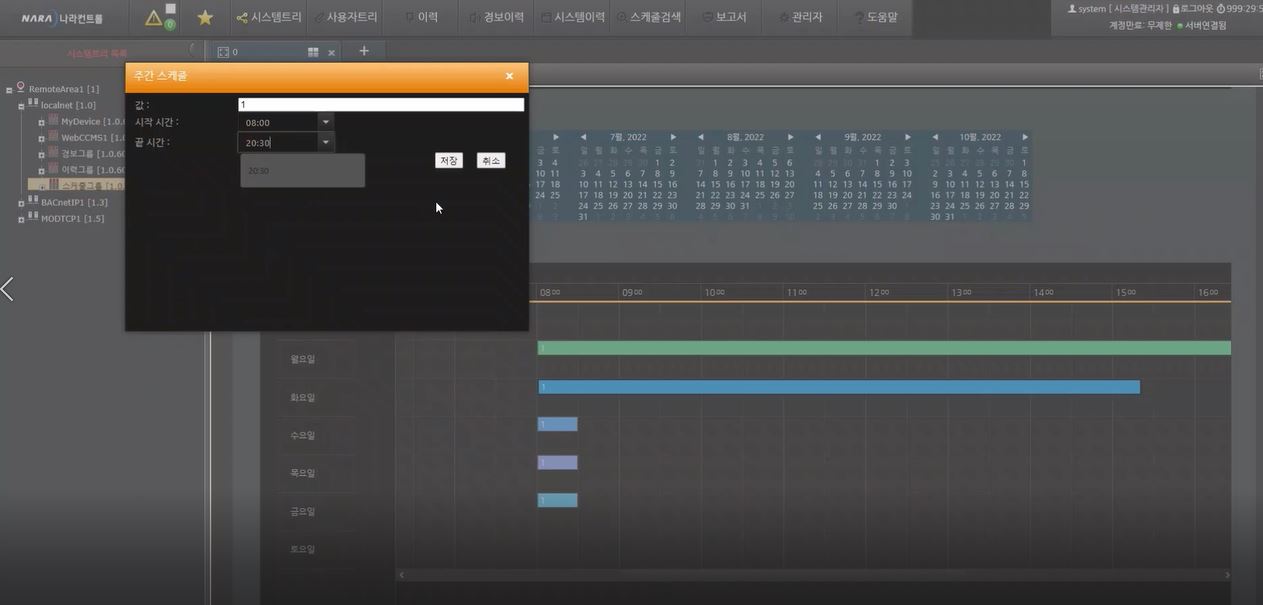The width and height of the screenshot is (1263, 605).
Task: Select the 20:30 suggestion in the list
Action: click(302, 171)
